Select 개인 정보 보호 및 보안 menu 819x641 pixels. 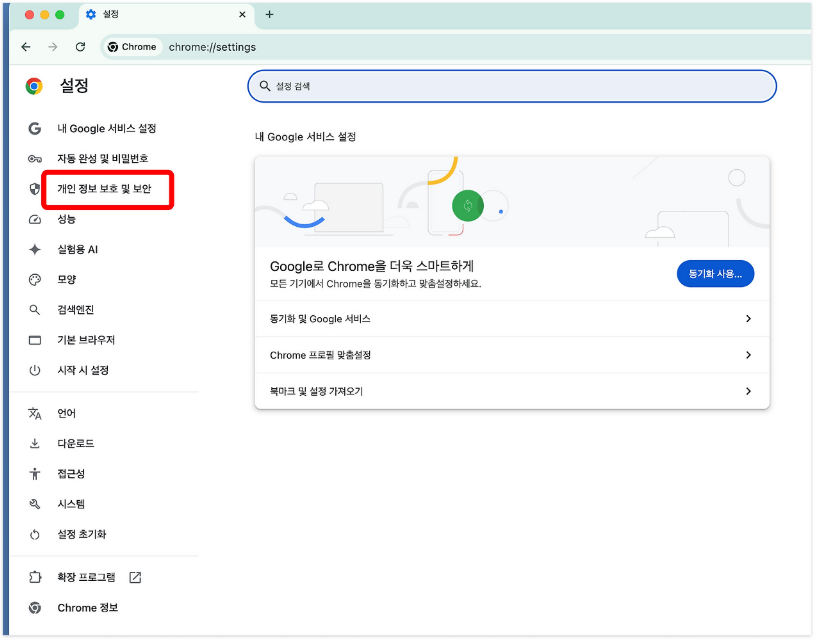104,189
